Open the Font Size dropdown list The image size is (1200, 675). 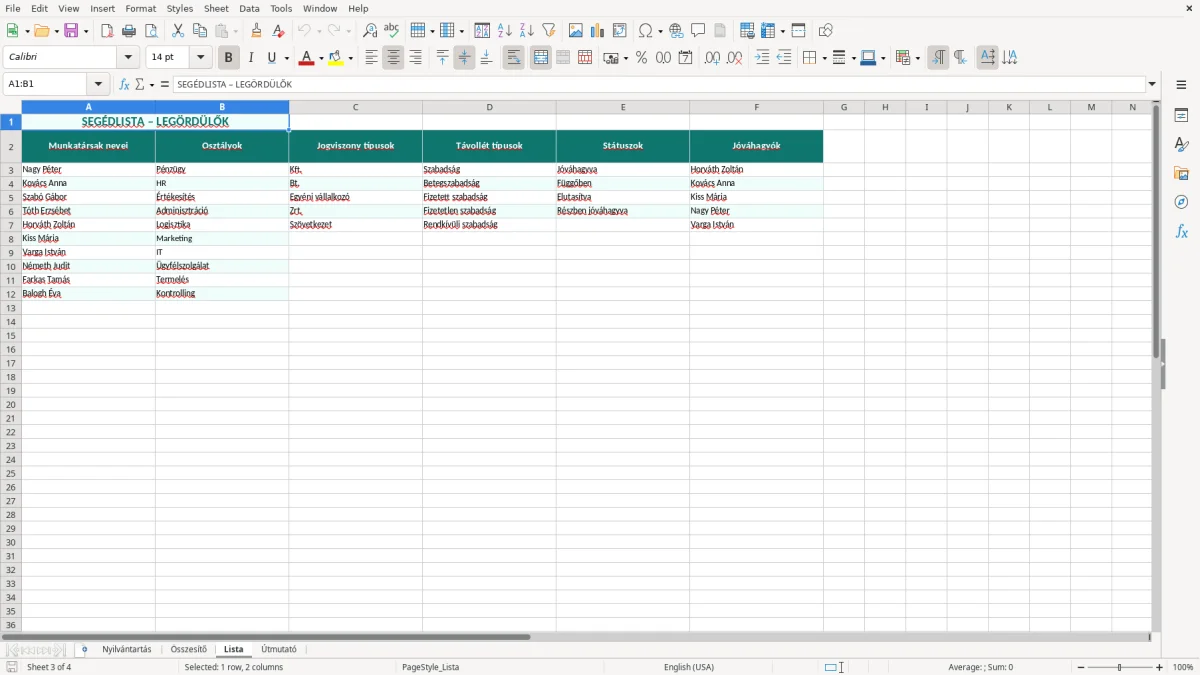[201, 58]
